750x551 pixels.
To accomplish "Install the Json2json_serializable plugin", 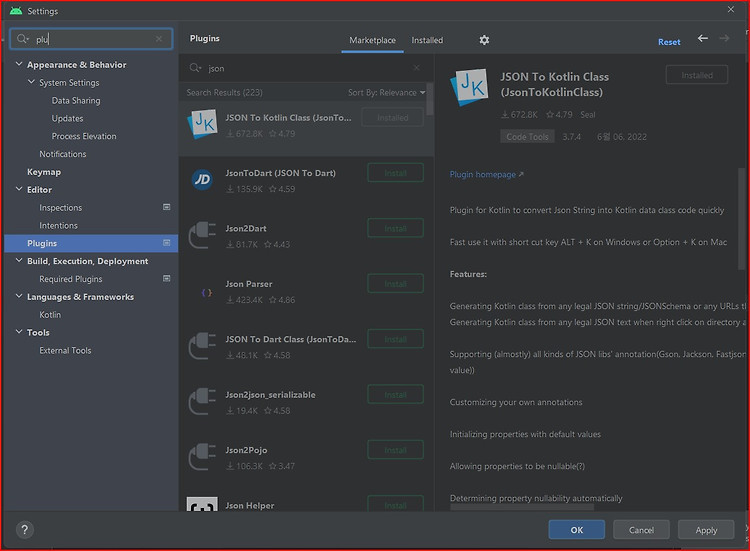I will (396, 395).
